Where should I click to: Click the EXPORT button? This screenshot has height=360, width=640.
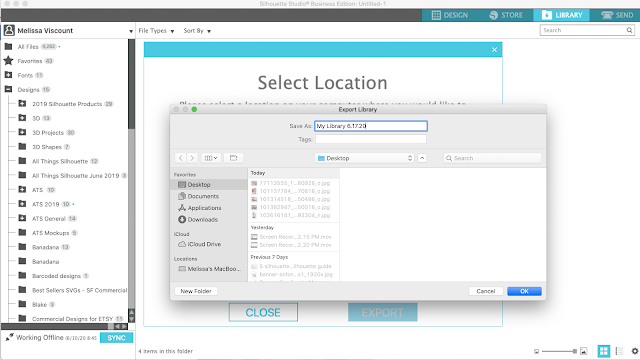click(382, 313)
